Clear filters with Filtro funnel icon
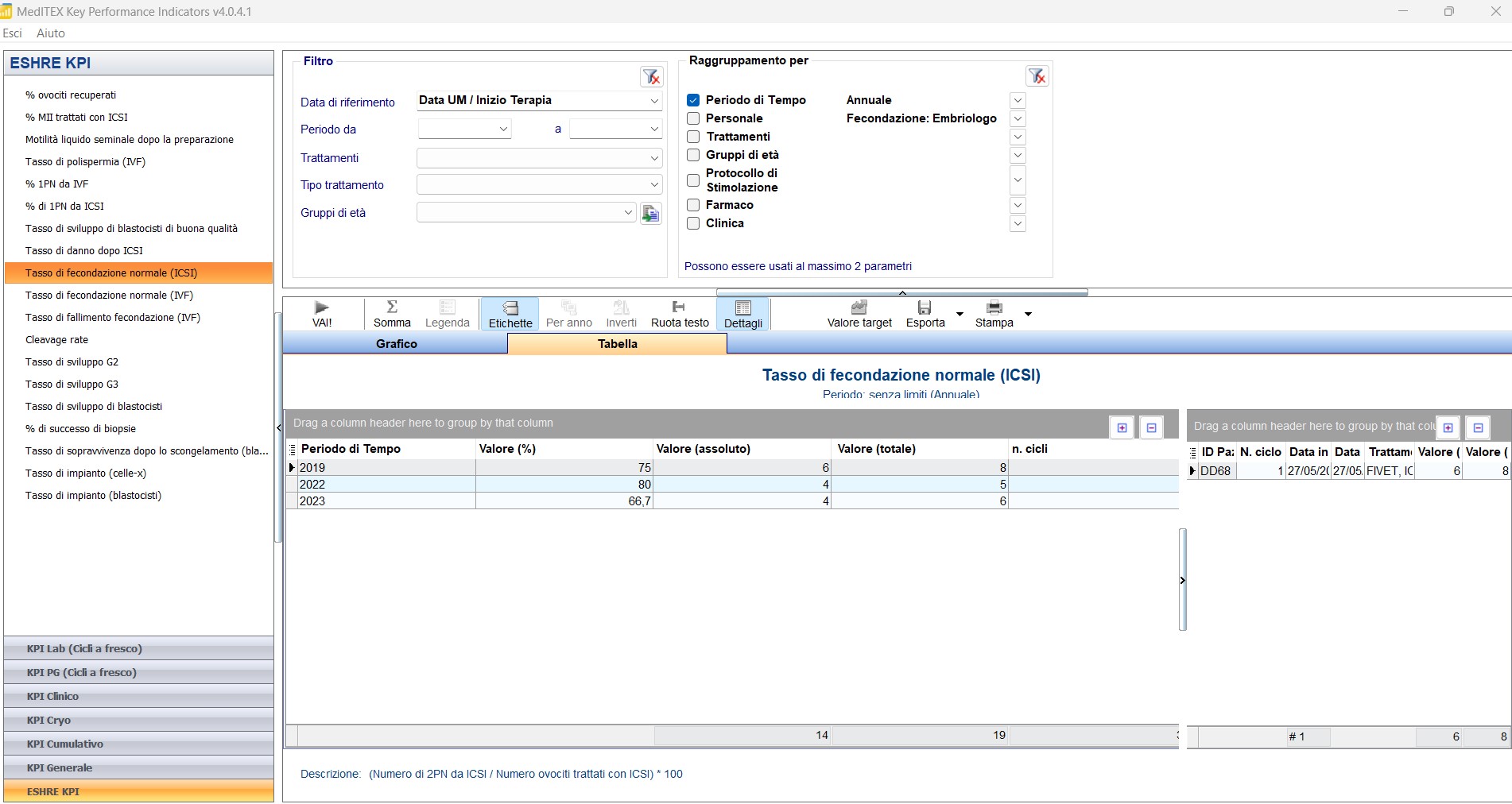This screenshot has height=804, width=1512. (651, 77)
